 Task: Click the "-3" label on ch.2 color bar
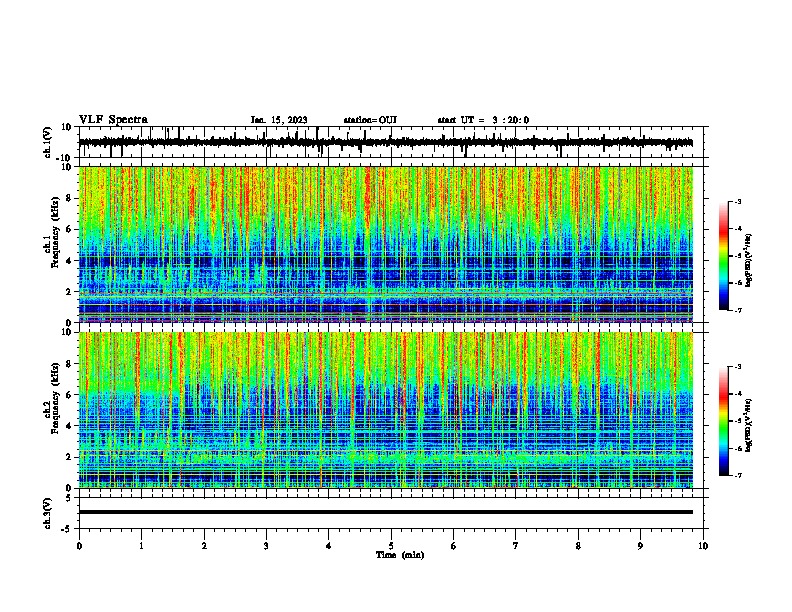click(737, 367)
